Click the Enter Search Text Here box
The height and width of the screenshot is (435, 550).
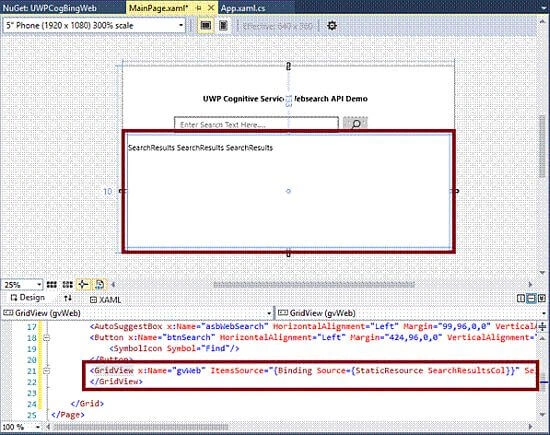click(256, 124)
